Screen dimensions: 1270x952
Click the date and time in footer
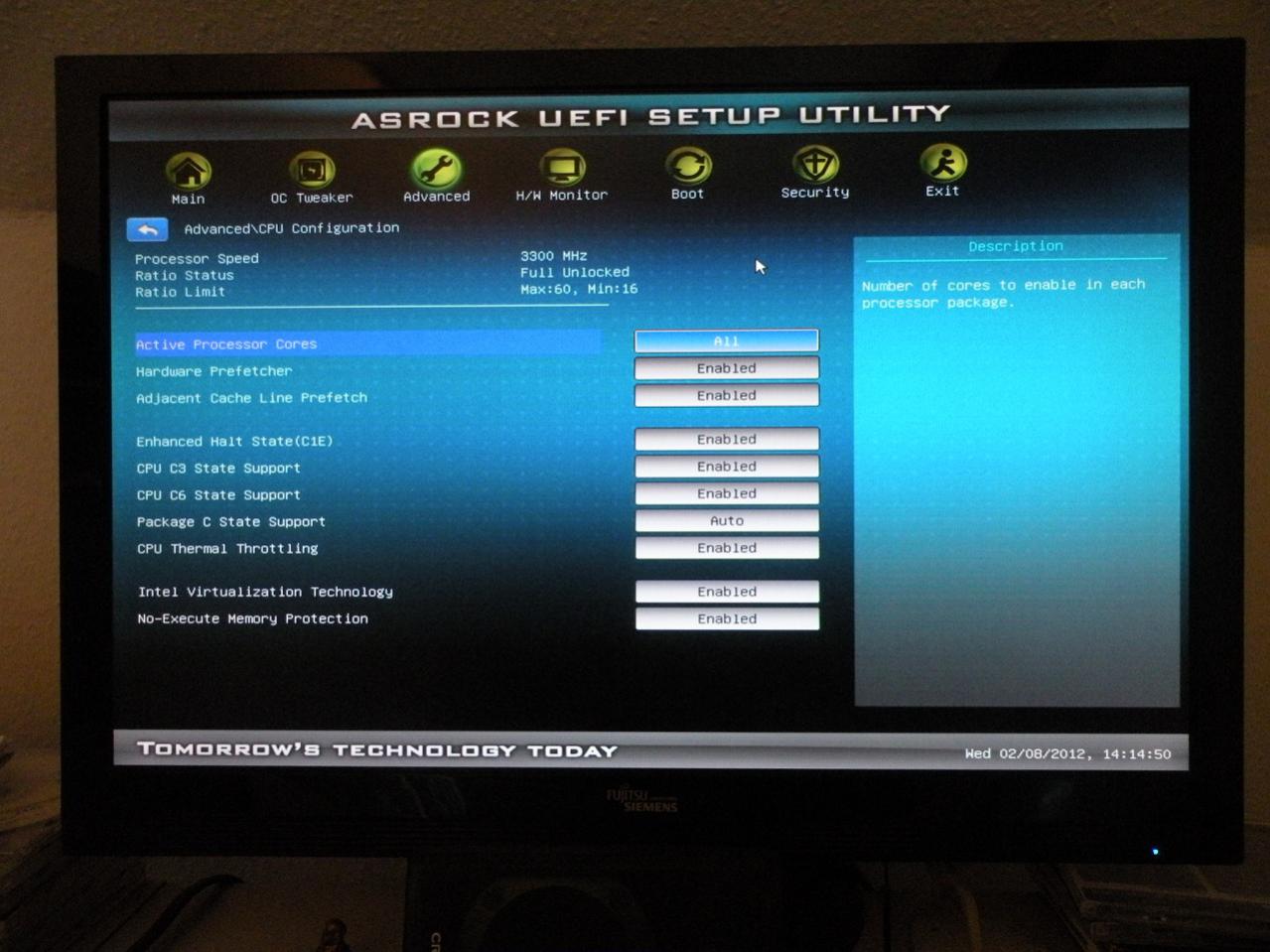click(x=1068, y=754)
